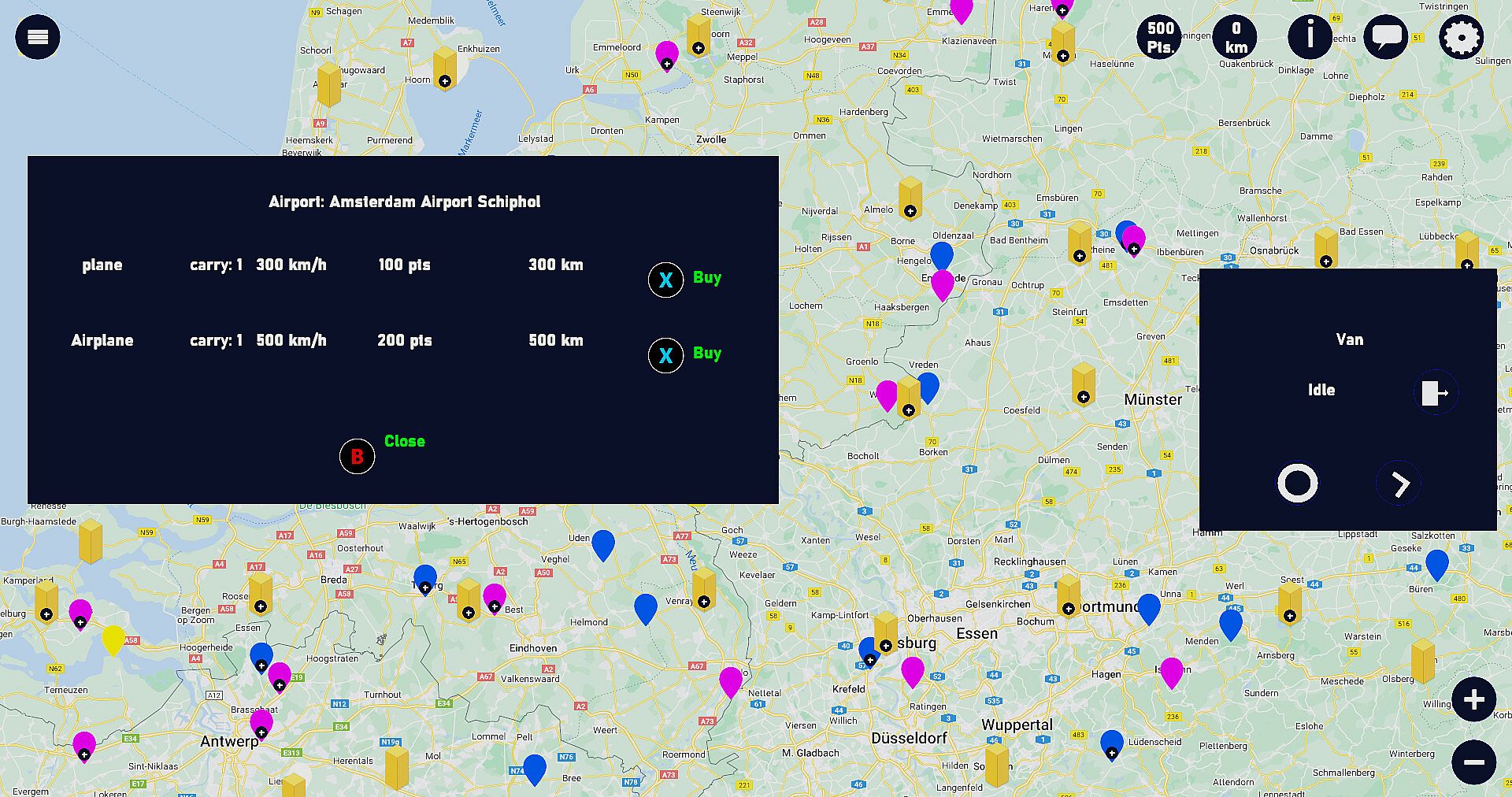
Task: Select the gold depot near Osnabrück
Action: click(1326, 248)
